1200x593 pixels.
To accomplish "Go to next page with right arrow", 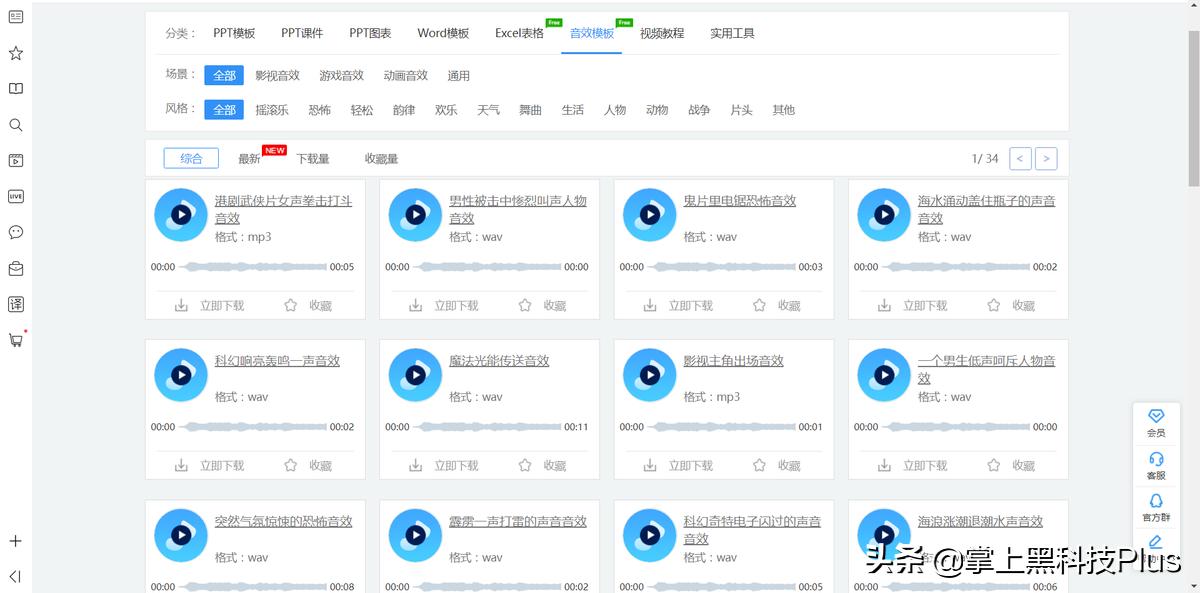I will coord(1046,158).
